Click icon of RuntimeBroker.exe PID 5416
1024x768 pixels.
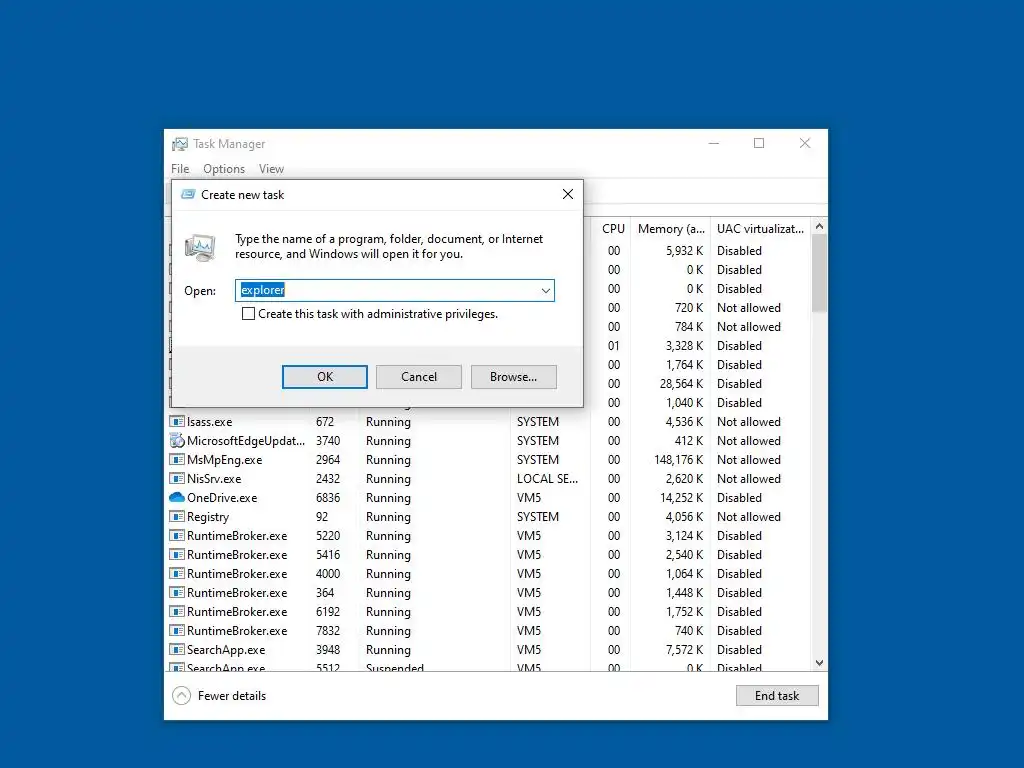coord(177,554)
